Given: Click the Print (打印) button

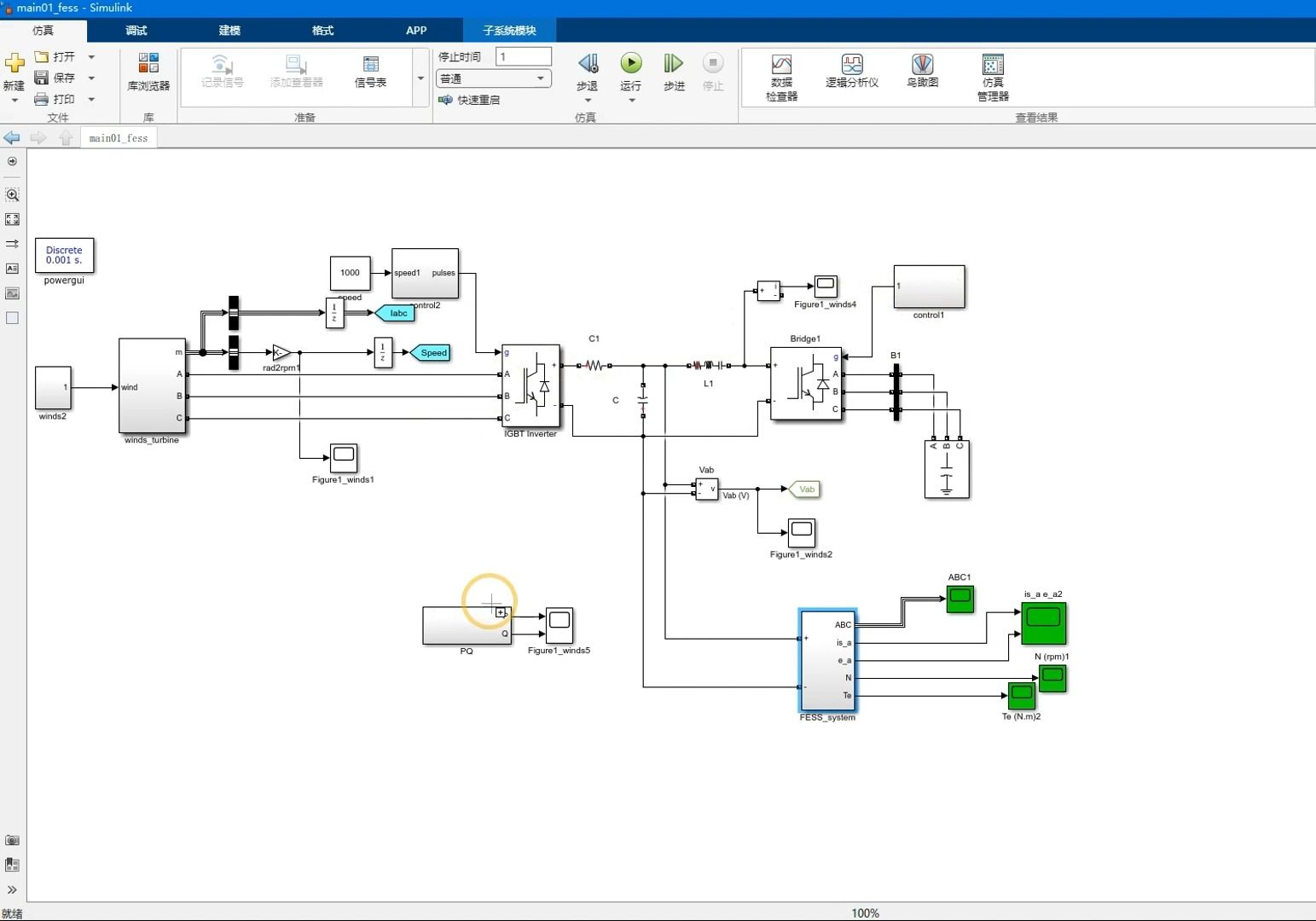Looking at the screenshot, I should click(55, 99).
